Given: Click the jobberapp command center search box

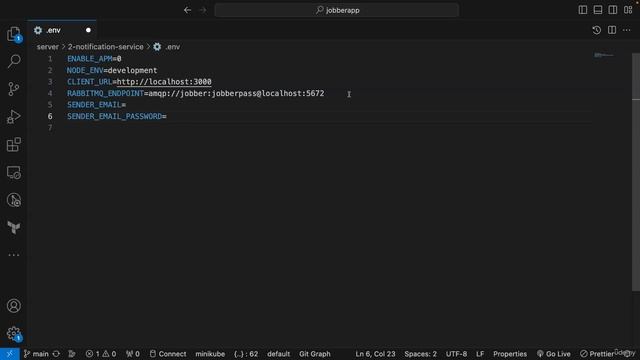Looking at the screenshot, I should (337, 10).
